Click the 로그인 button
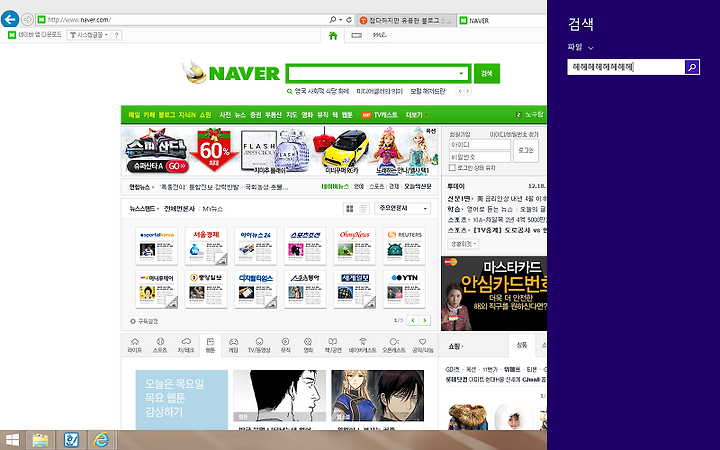 point(526,151)
